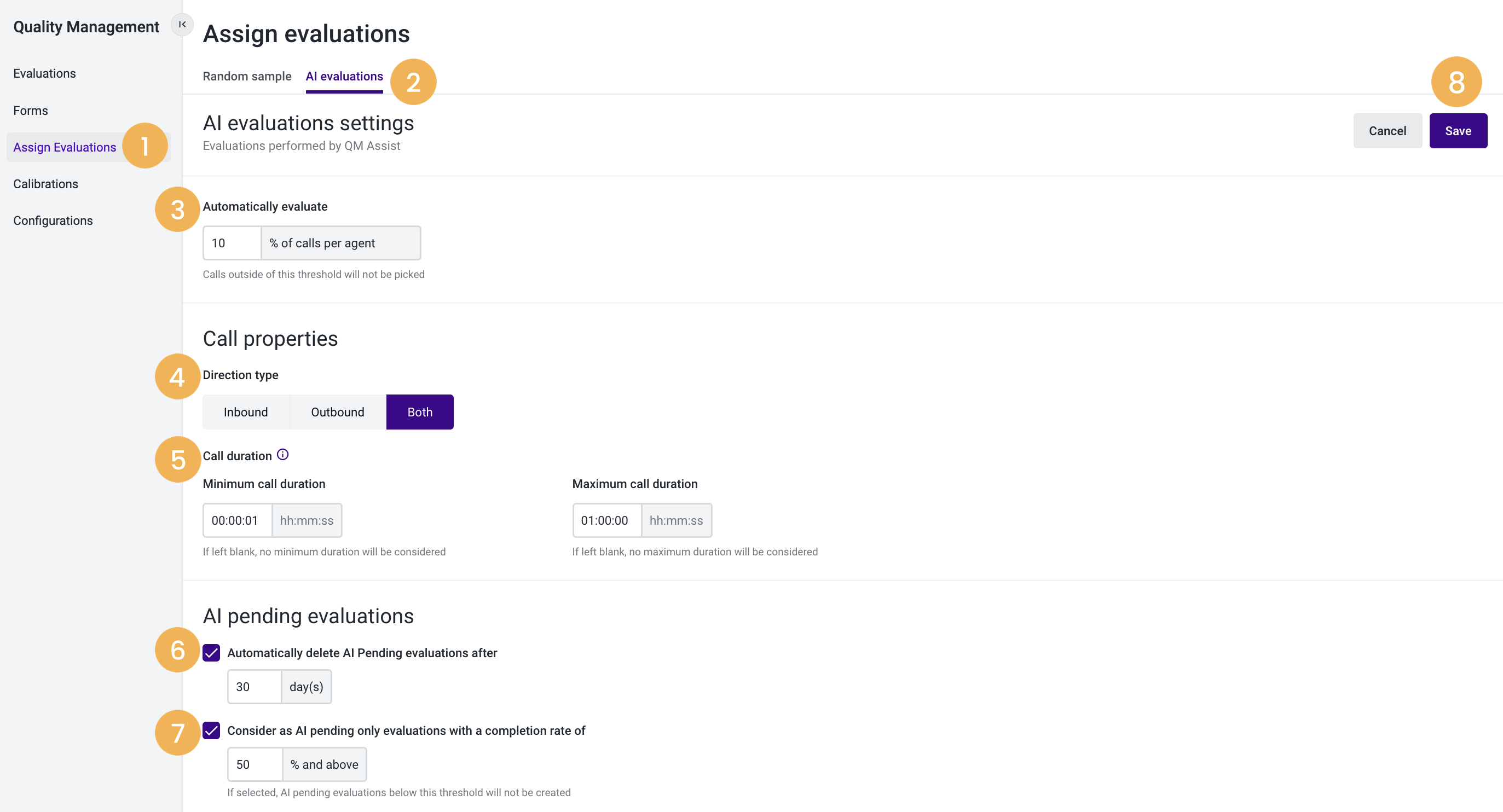Screen dimensions: 1503x812
Task: Open the Configurations section
Action: coord(53,220)
